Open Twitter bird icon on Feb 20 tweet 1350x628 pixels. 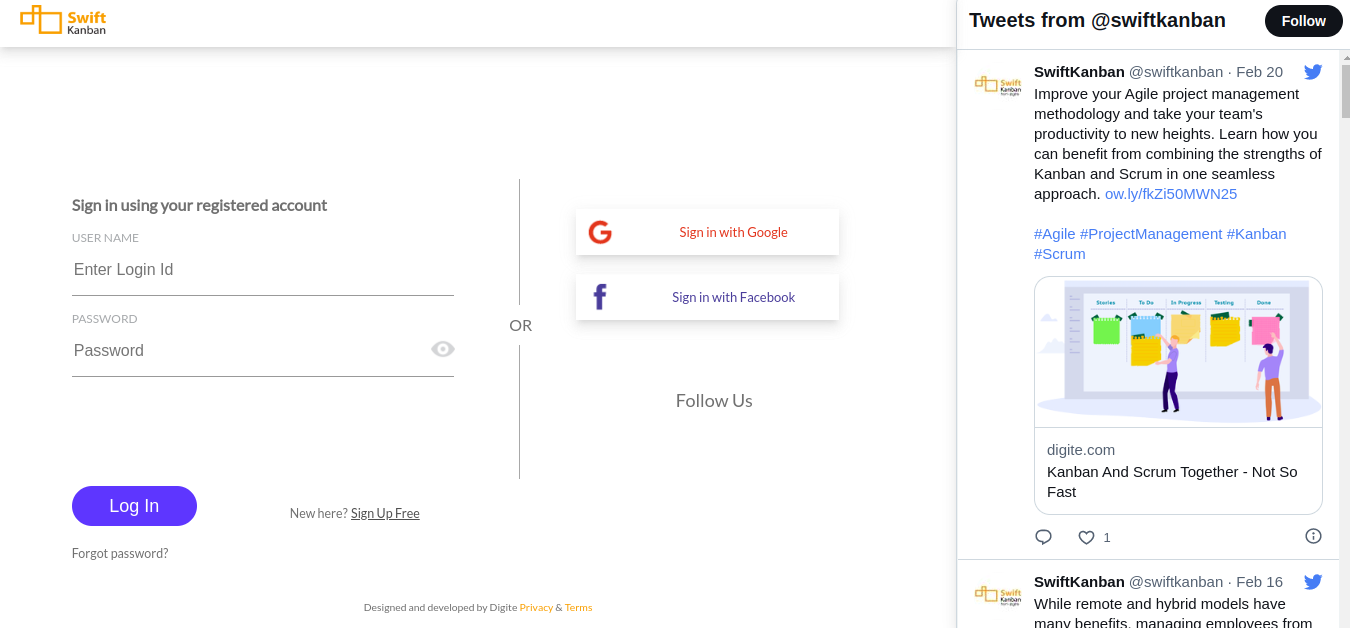1313,72
